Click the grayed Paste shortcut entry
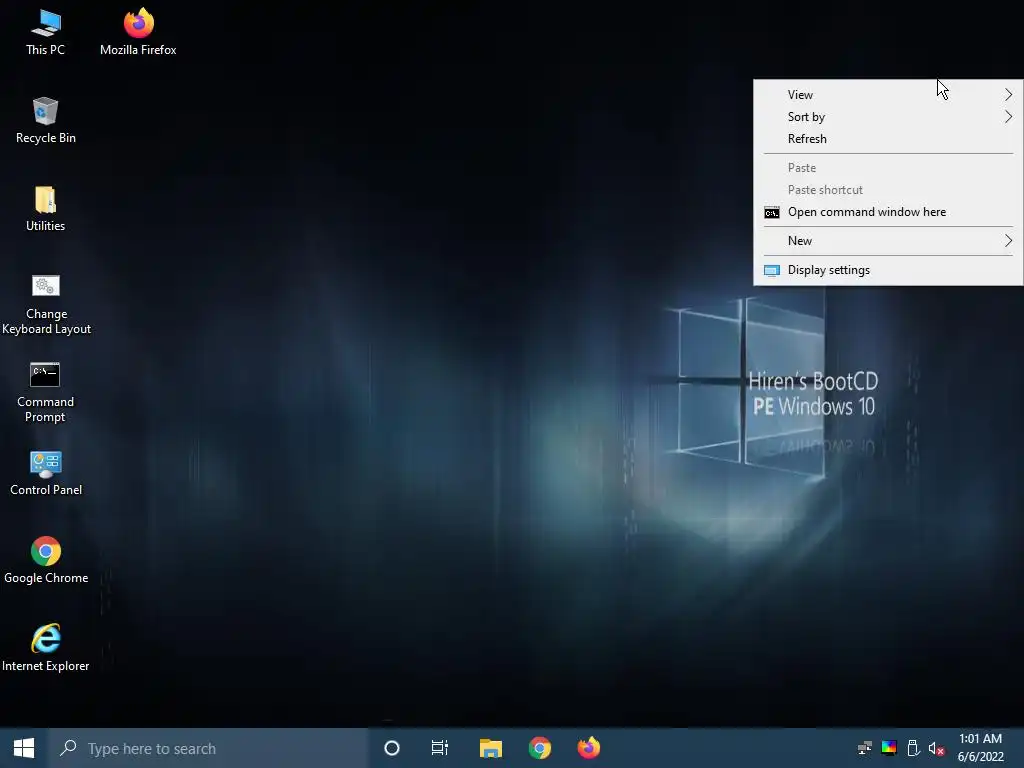The height and width of the screenshot is (768, 1024). tap(888, 190)
